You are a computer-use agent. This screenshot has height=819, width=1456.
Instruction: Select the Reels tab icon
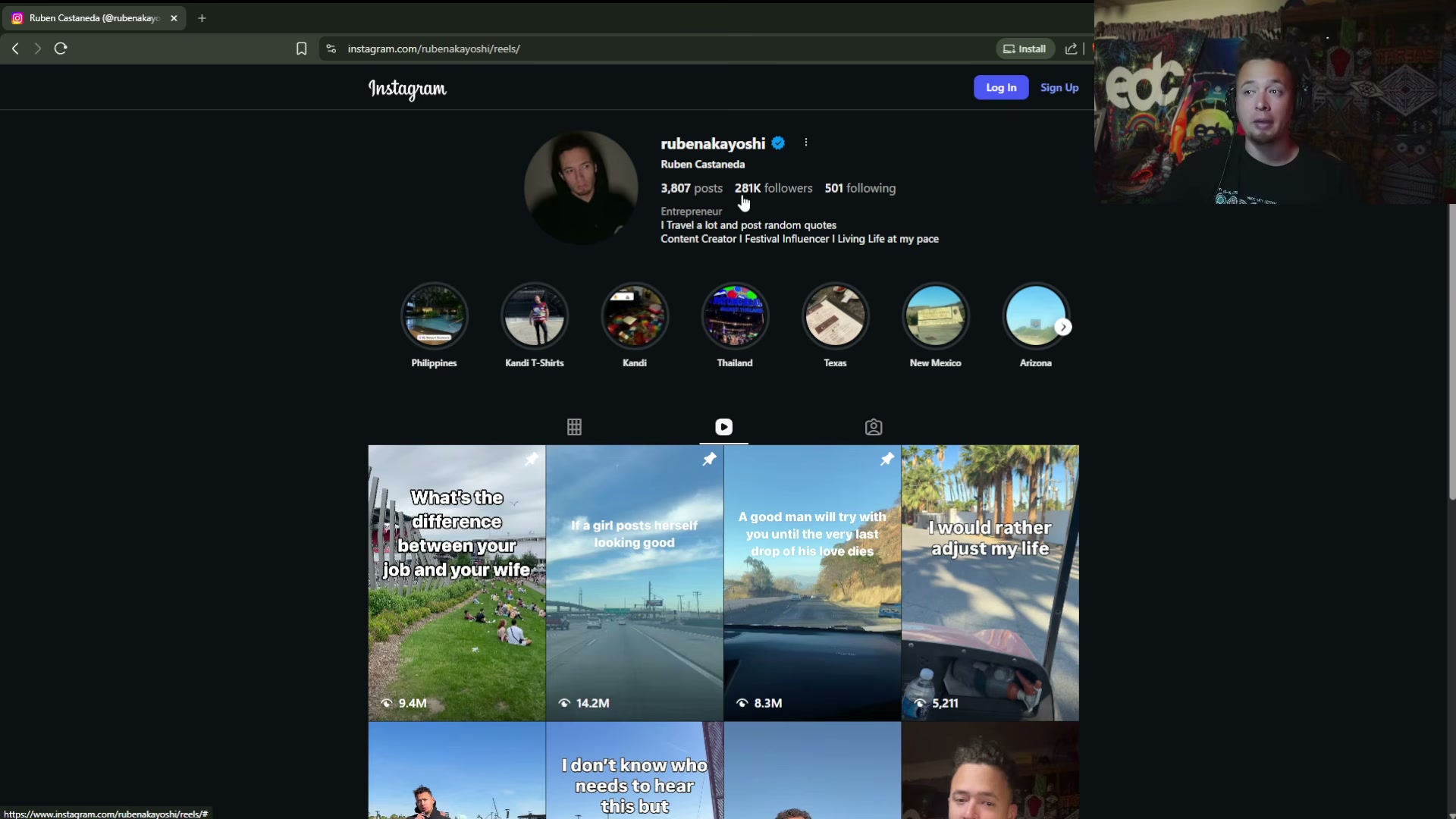(x=723, y=427)
